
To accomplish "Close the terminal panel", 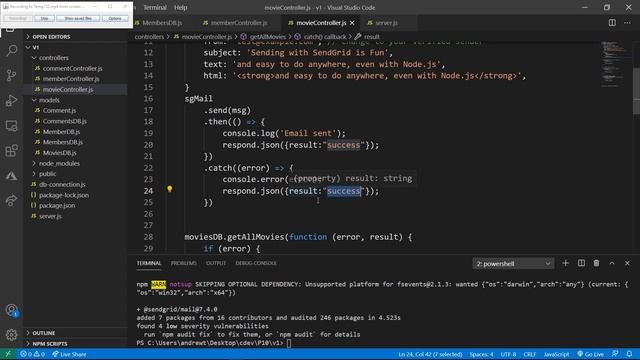I will [x=627, y=263].
